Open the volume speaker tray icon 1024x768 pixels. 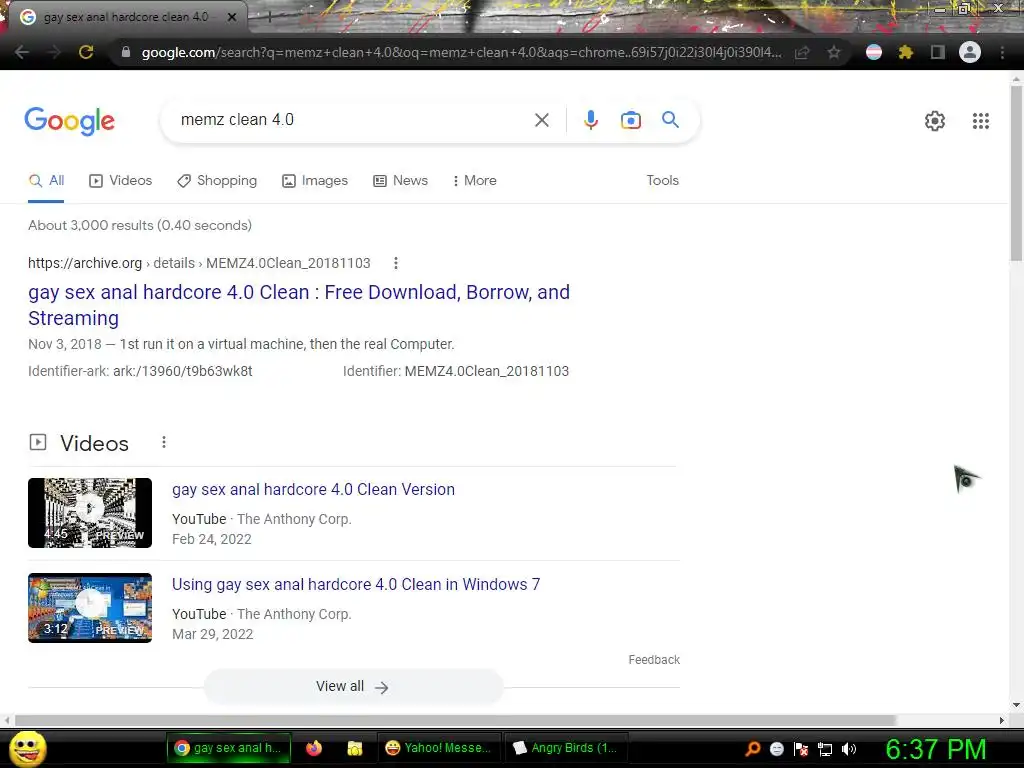click(x=849, y=749)
